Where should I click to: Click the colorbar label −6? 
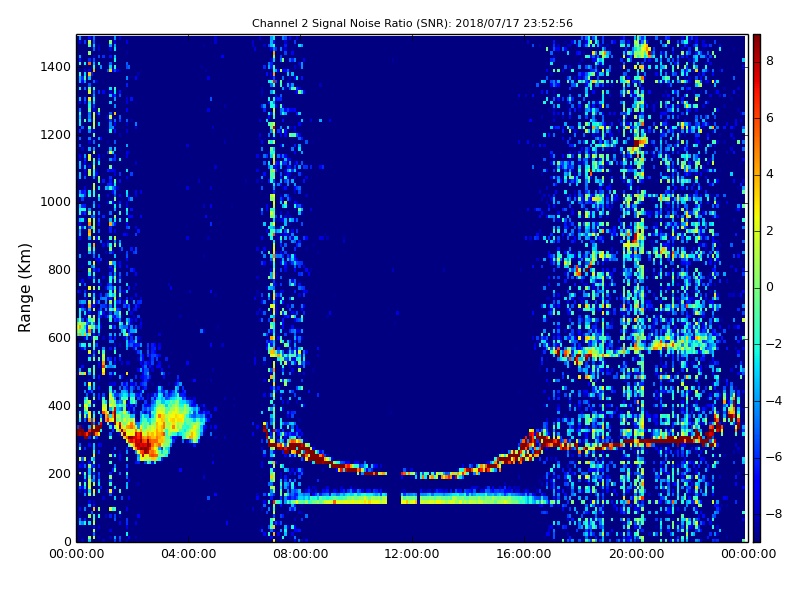point(774,457)
